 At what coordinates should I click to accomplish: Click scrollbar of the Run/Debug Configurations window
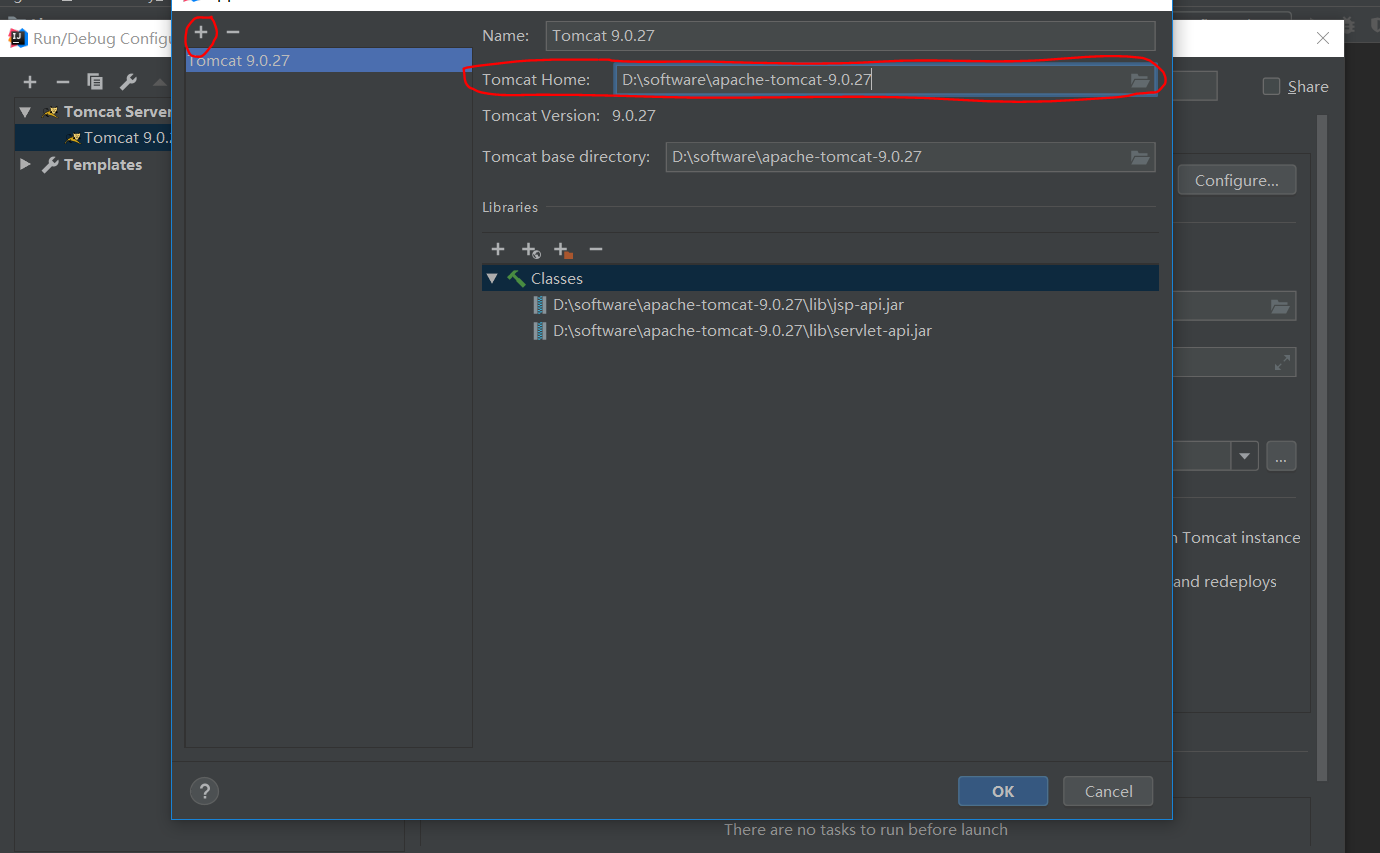1322,447
